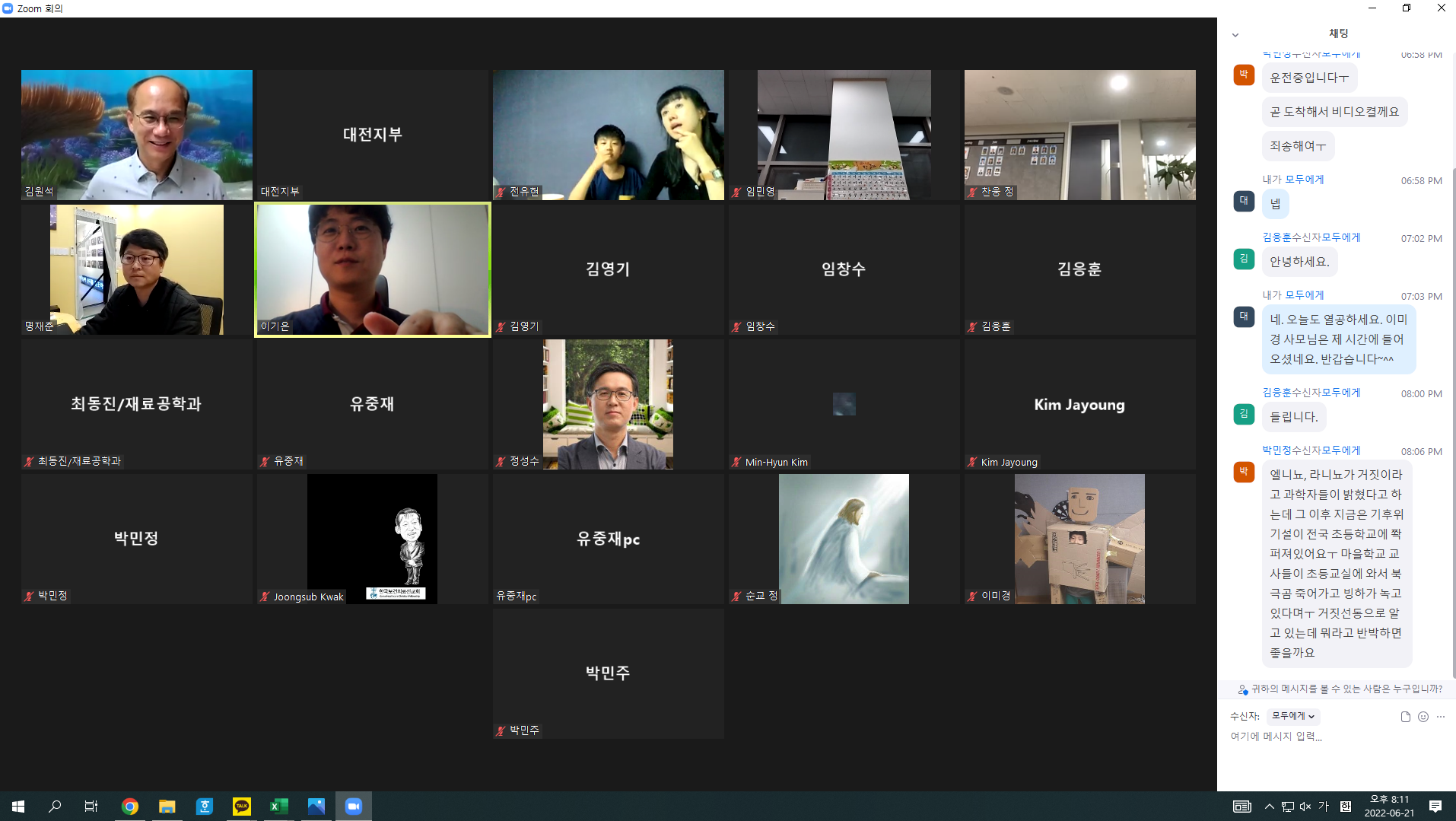The image size is (1456, 821).
Task: Select 김원석's video tile
Action: pos(137,135)
